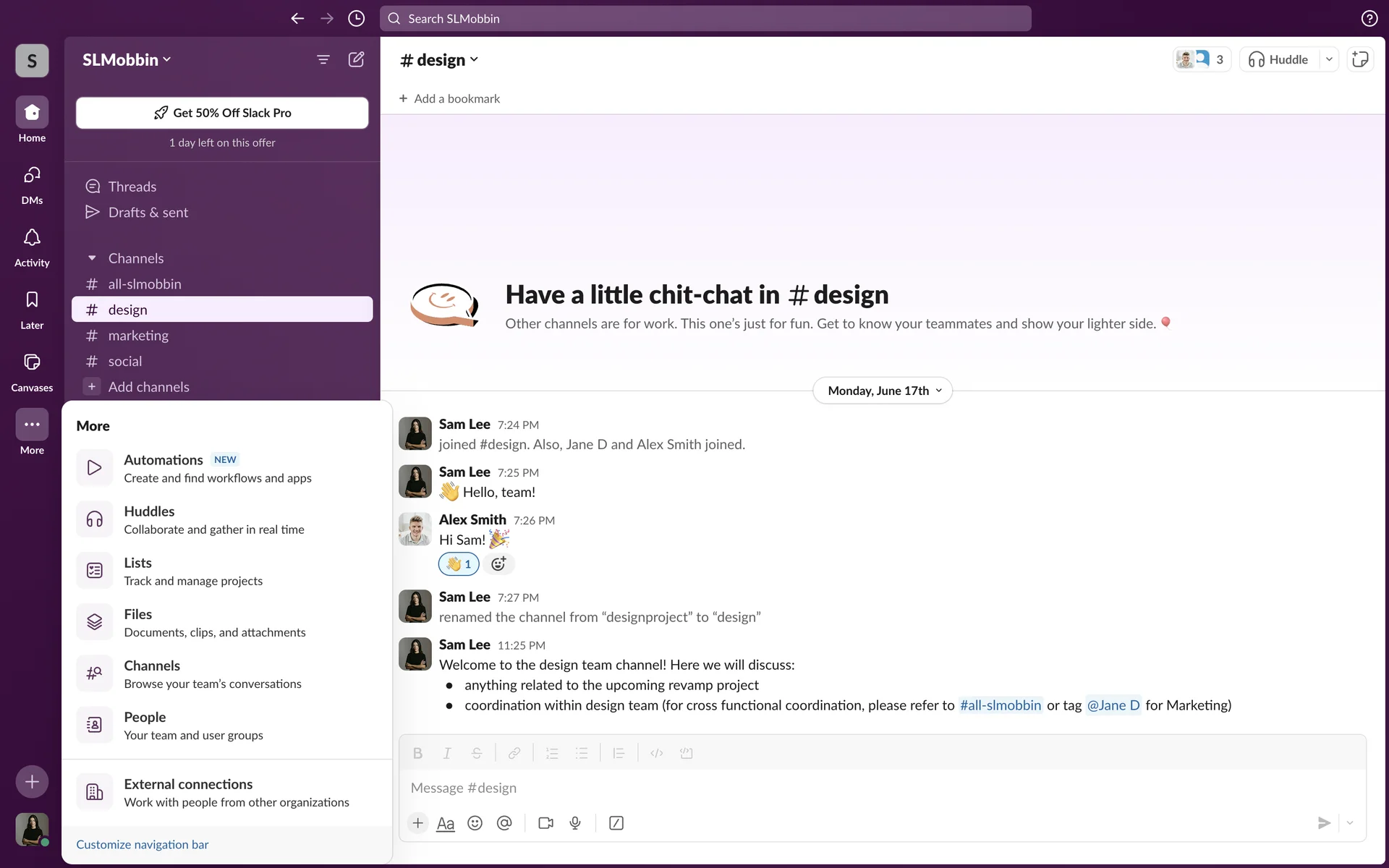Add reaction to Alex Smith's message
This screenshot has height=868, width=1389.
pos(498,564)
